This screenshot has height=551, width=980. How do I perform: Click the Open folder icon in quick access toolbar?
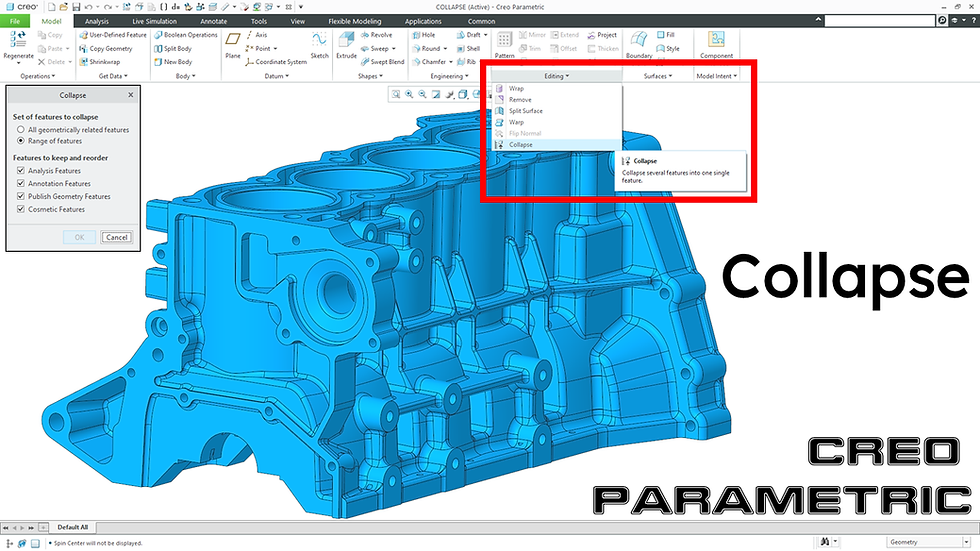point(63,7)
